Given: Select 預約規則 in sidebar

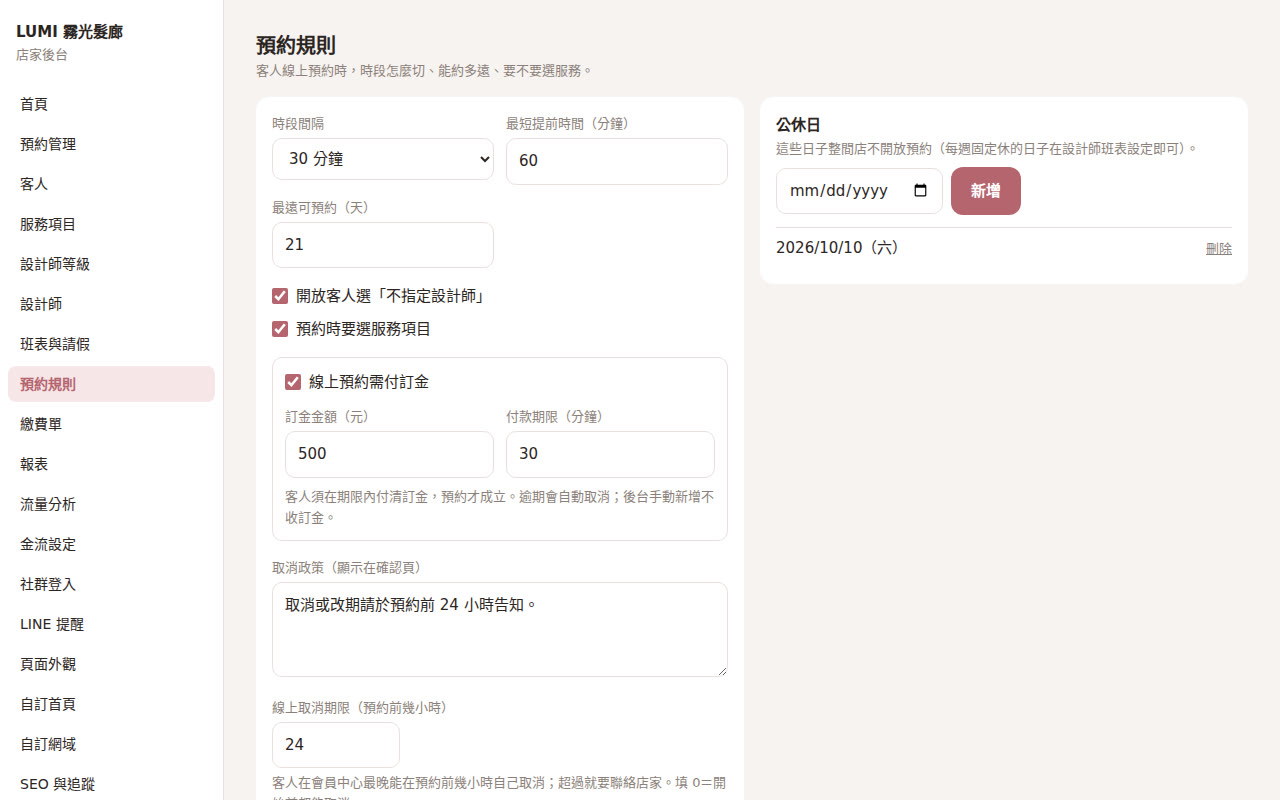Looking at the screenshot, I should click(x=111, y=384).
